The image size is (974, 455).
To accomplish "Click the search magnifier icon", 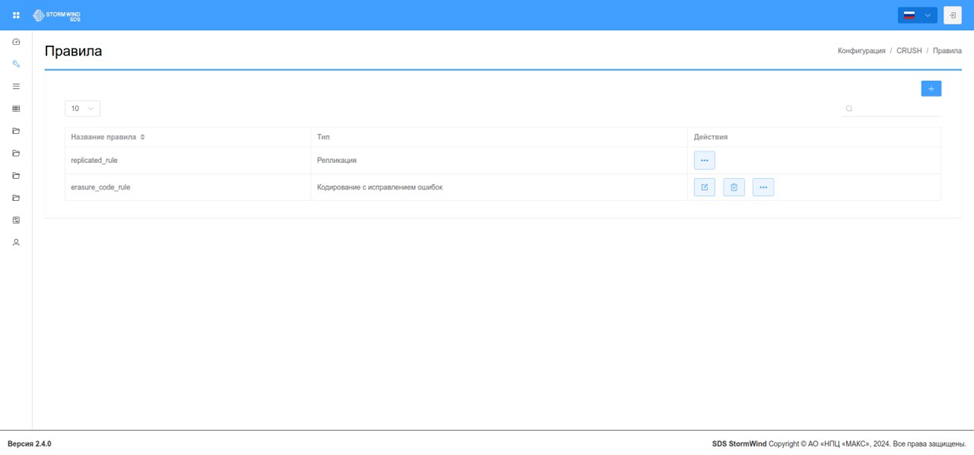I will [x=849, y=109].
